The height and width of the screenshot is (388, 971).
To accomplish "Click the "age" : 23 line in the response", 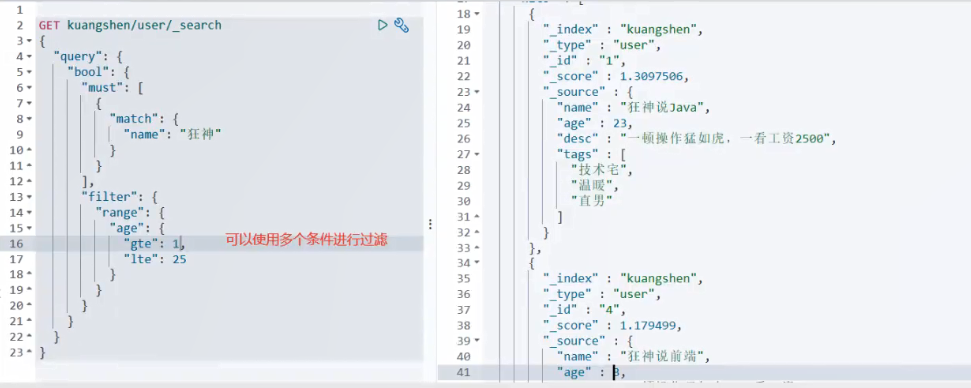I will tap(594, 123).
